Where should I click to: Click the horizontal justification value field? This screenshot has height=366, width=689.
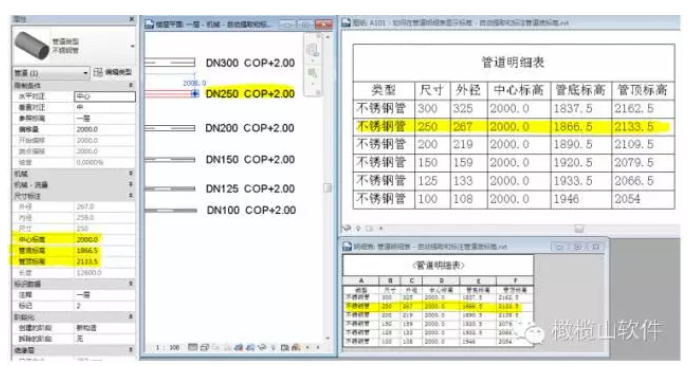pos(105,96)
